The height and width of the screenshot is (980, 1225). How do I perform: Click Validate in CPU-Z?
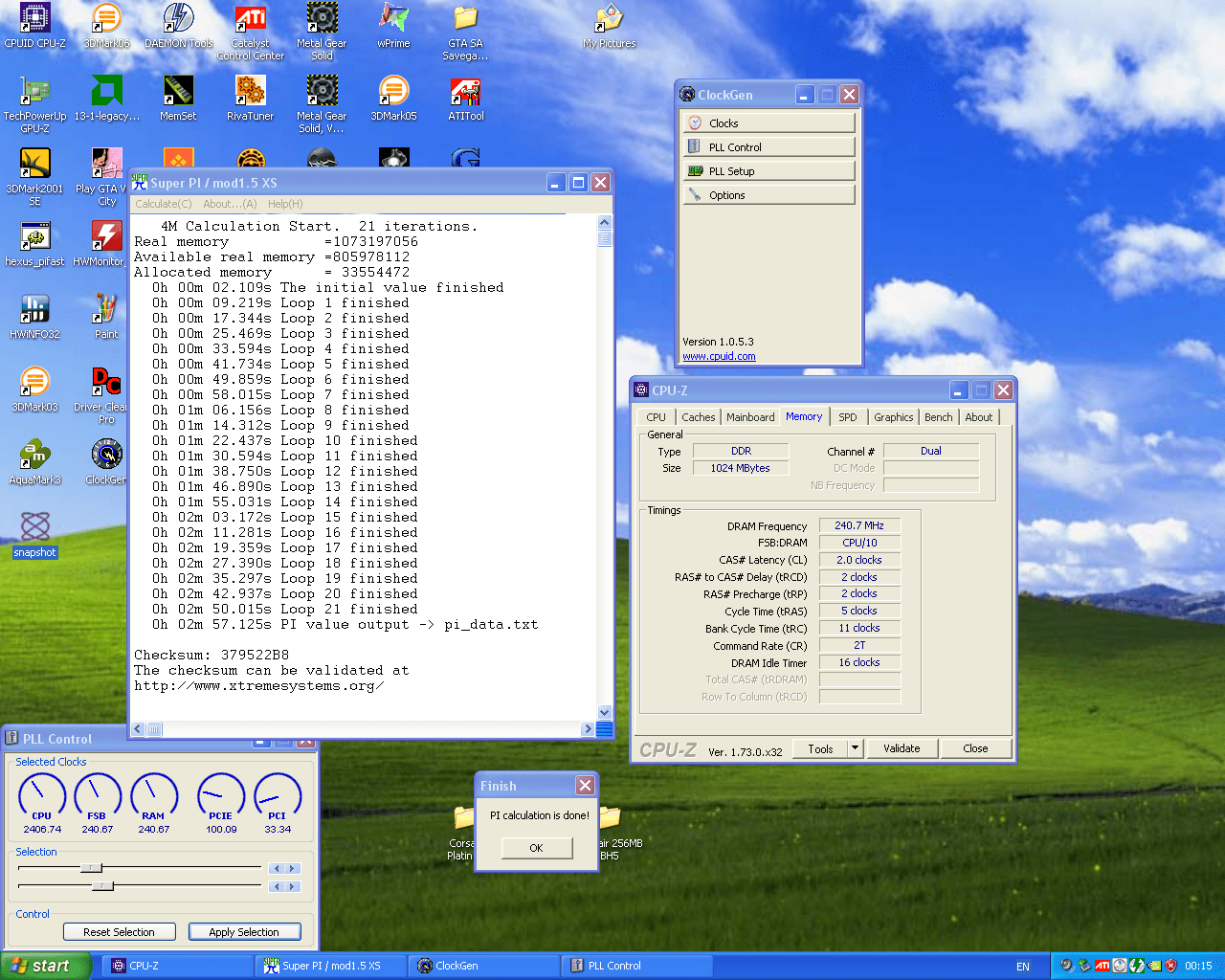(902, 748)
